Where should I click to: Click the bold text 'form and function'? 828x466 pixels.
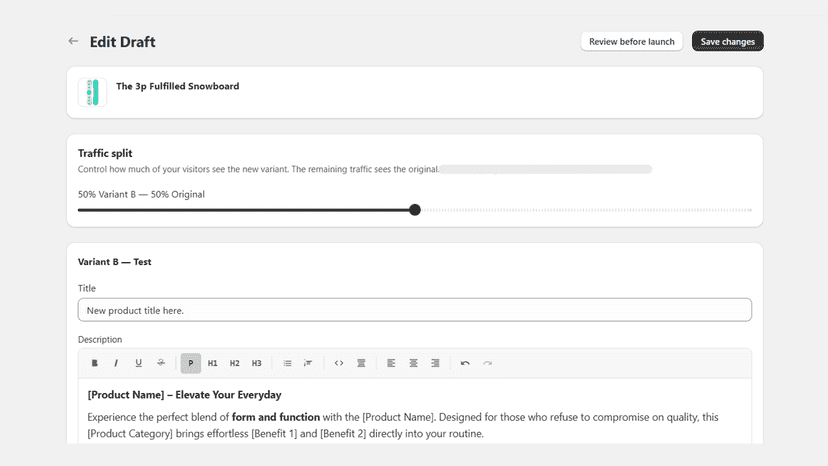276,417
